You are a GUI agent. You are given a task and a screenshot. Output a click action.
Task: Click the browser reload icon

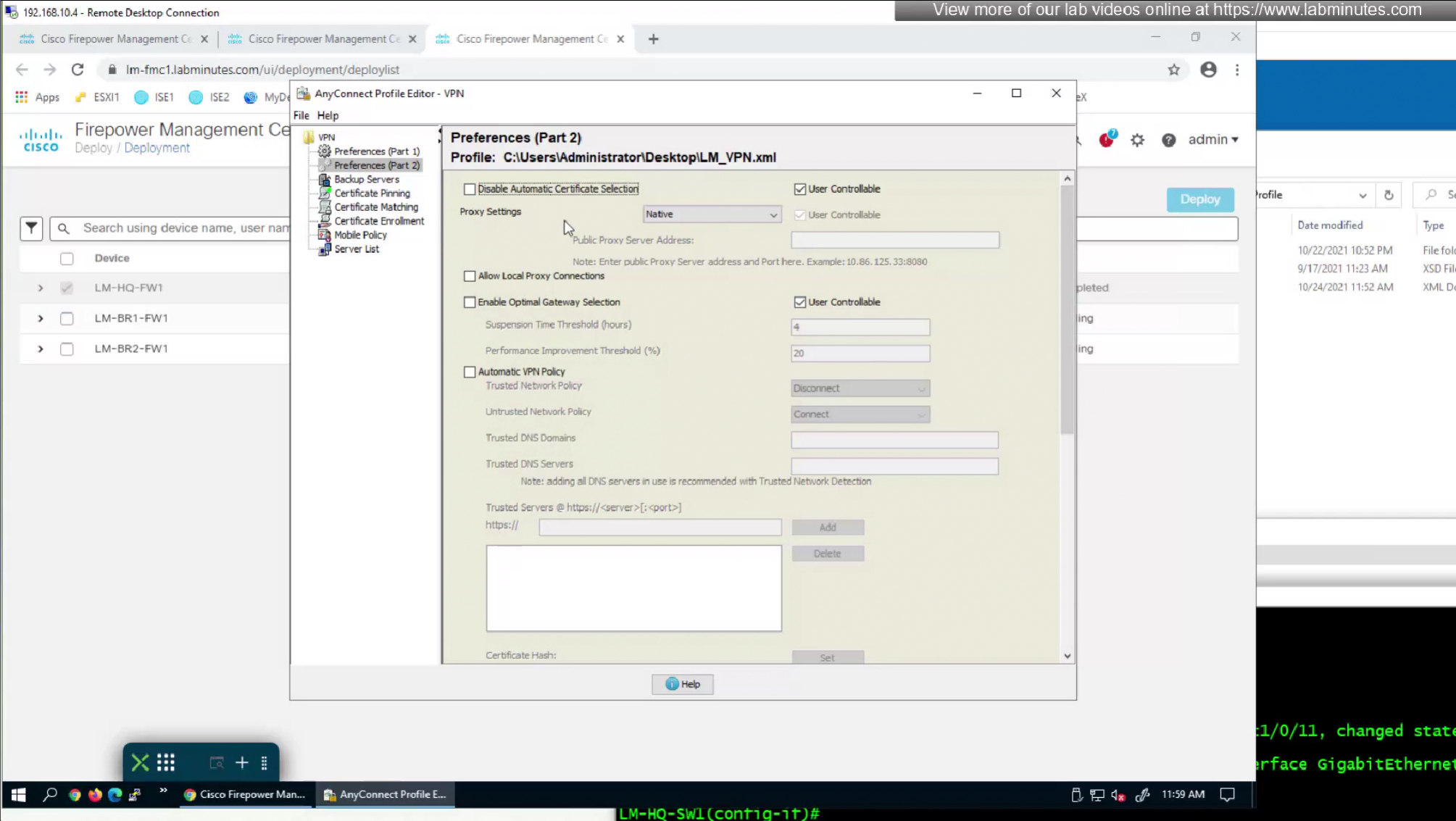78,70
